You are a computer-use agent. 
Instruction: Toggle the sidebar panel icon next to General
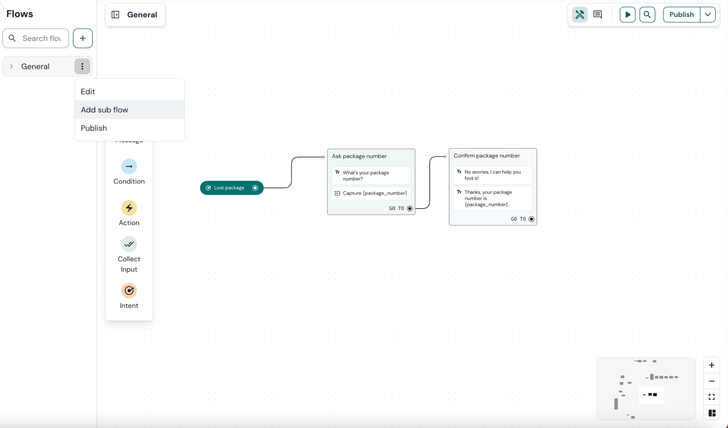pos(116,15)
